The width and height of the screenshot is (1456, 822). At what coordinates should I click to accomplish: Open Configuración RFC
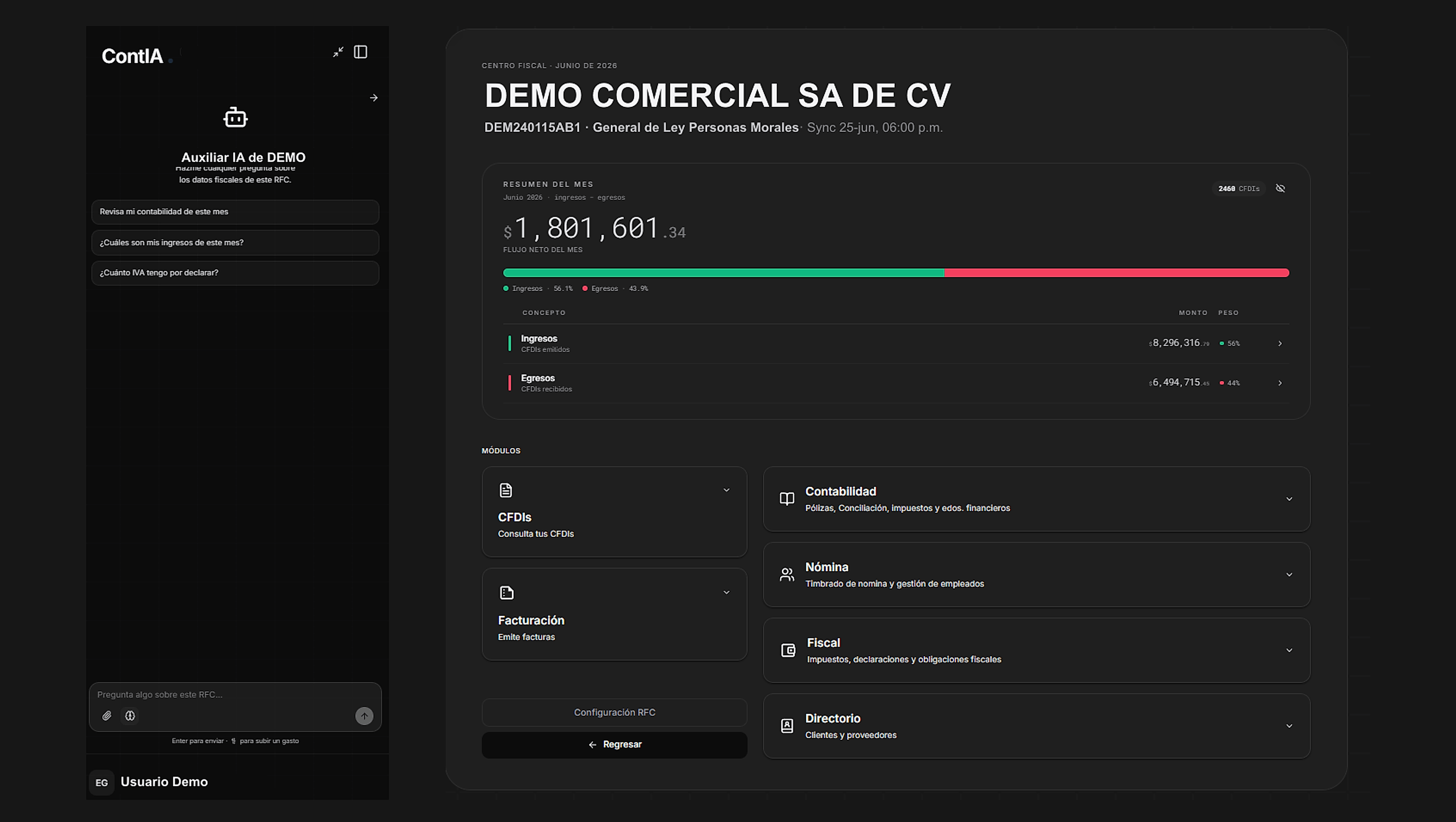point(614,712)
